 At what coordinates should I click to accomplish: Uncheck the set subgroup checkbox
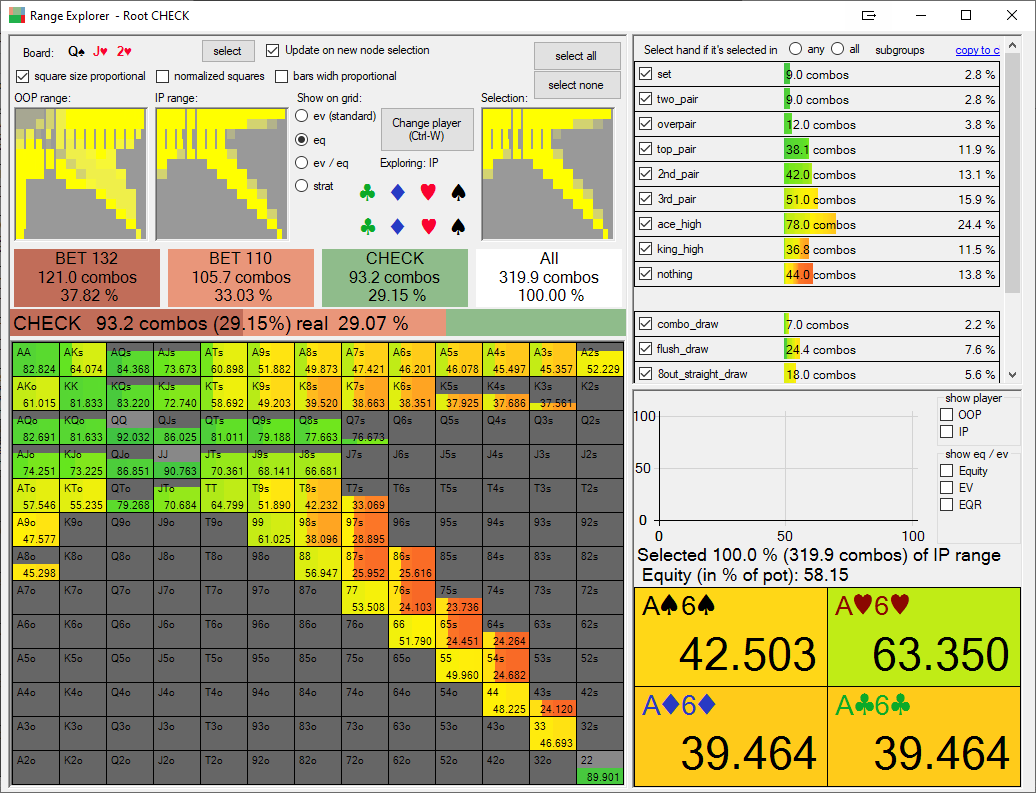click(646, 74)
